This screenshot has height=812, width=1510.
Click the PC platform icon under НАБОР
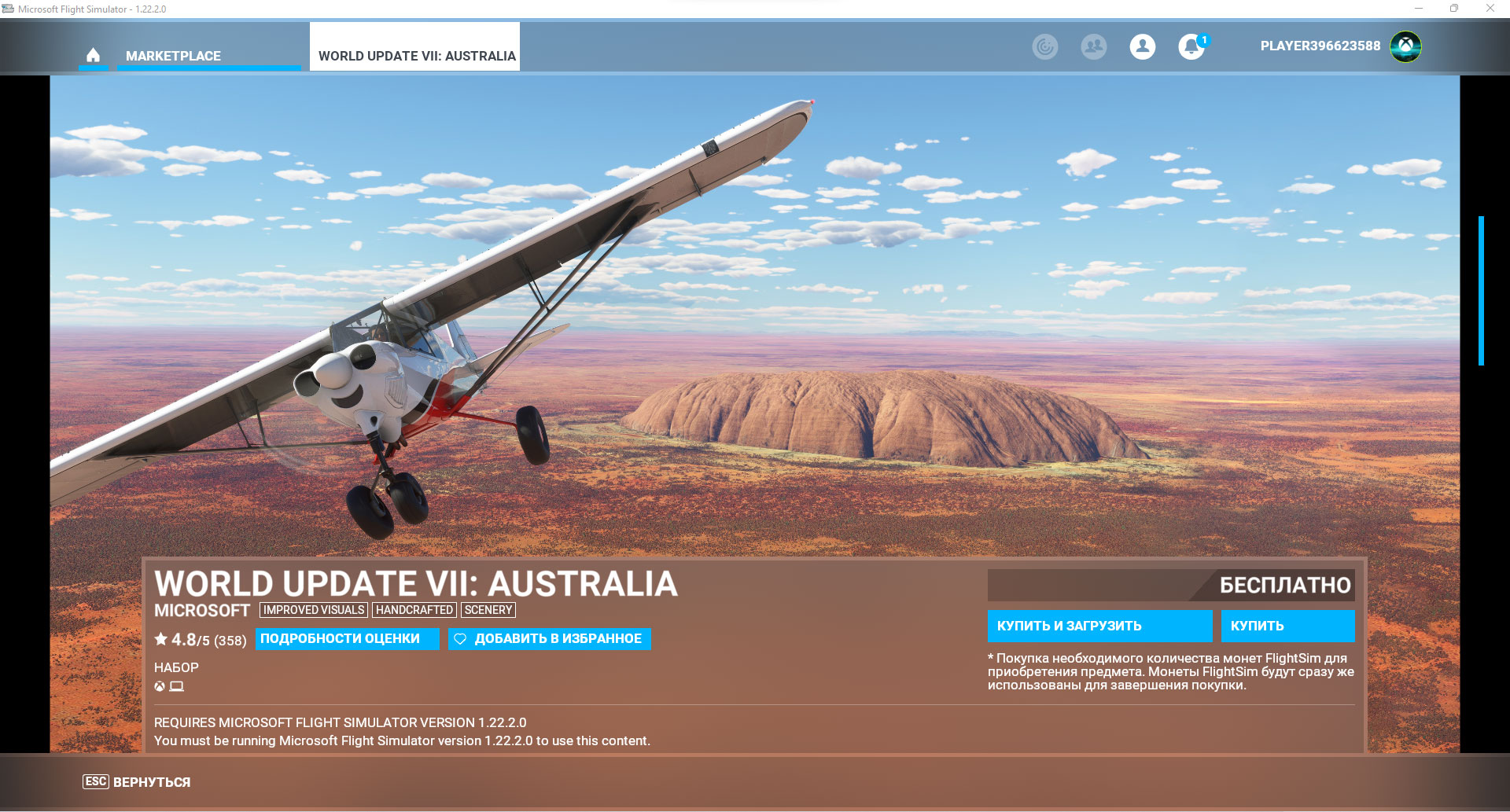[177, 686]
